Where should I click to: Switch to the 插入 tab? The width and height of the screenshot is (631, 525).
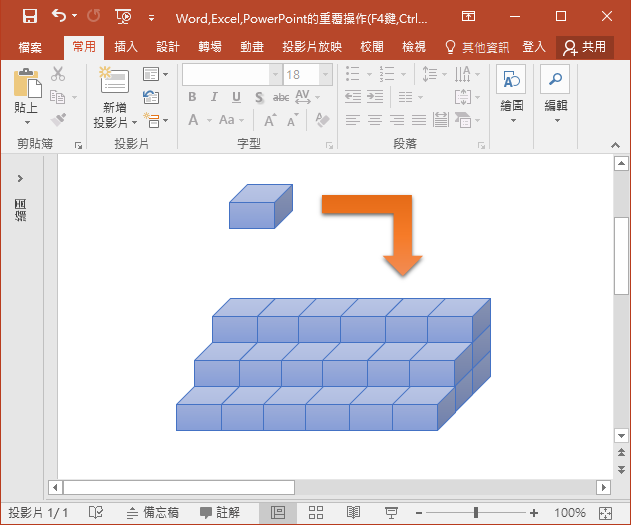pos(126,47)
